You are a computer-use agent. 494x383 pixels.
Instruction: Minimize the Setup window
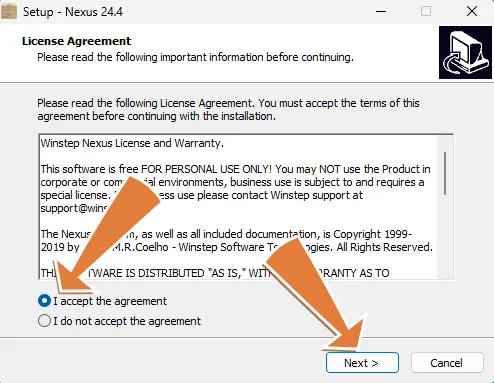381,12
